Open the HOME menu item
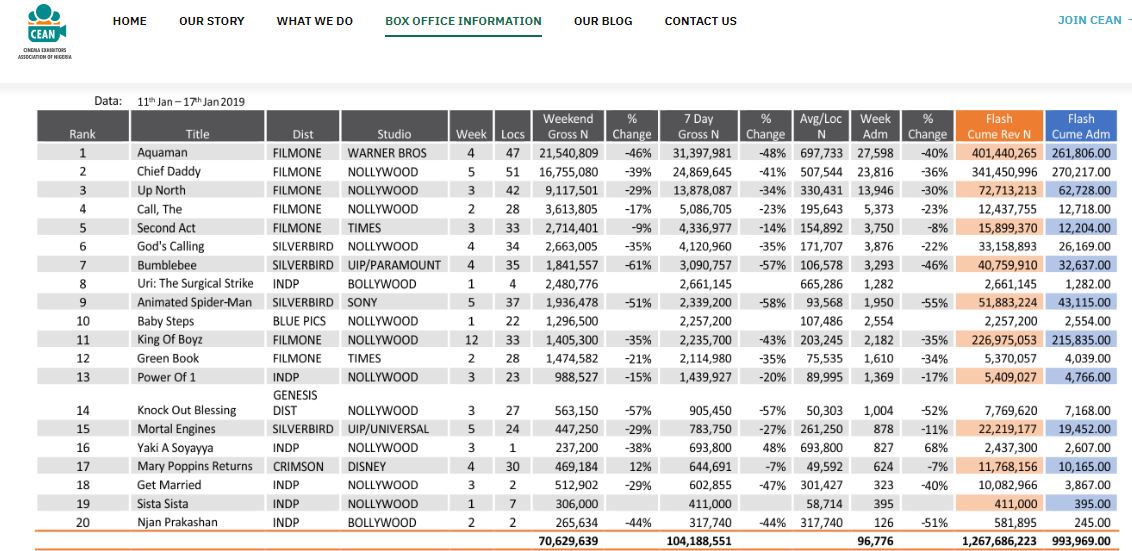The width and height of the screenshot is (1132, 551). point(129,21)
